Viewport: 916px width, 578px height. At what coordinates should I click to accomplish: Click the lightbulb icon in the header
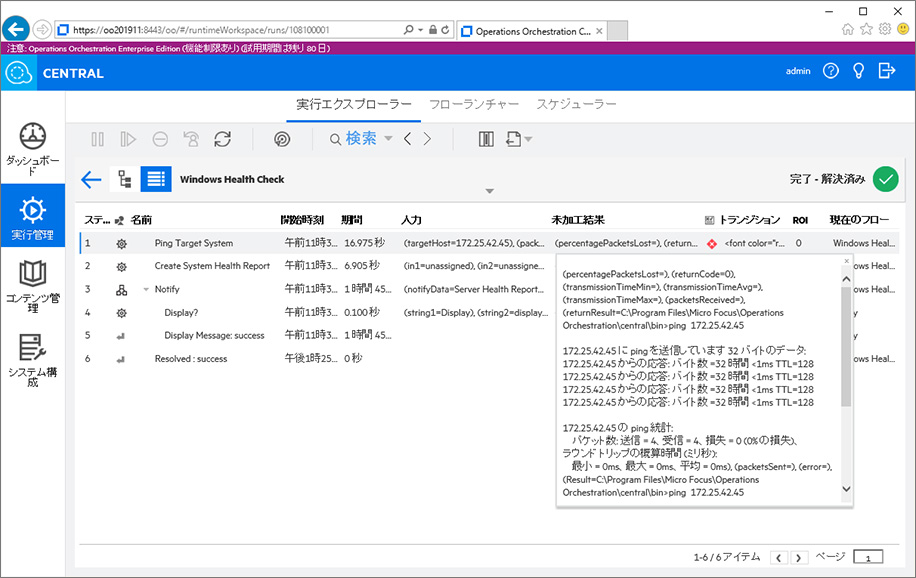(860, 71)
